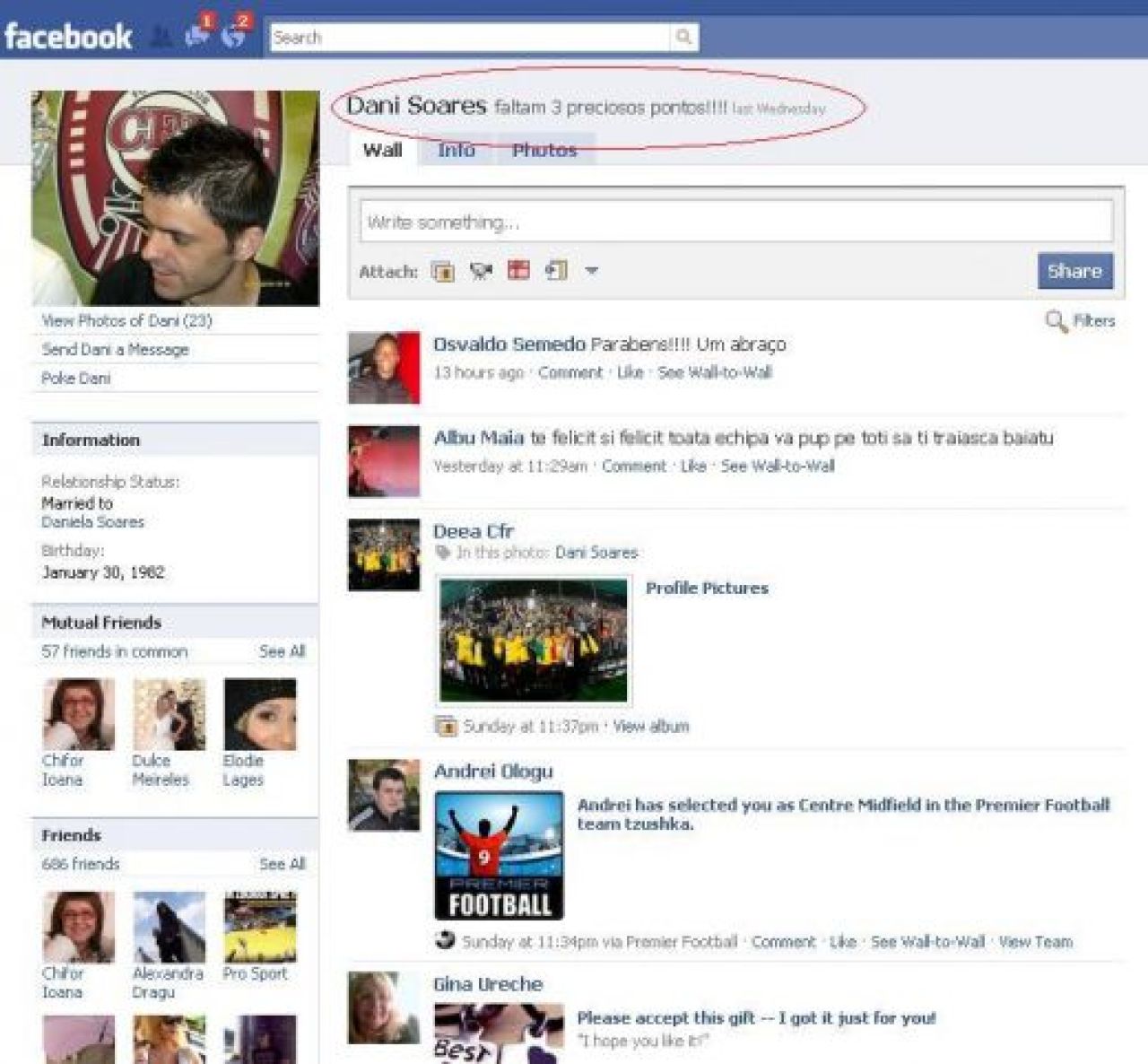
Task: Open Alexandra Dragu's friend thumbnail
Action: tap(170, 927)
